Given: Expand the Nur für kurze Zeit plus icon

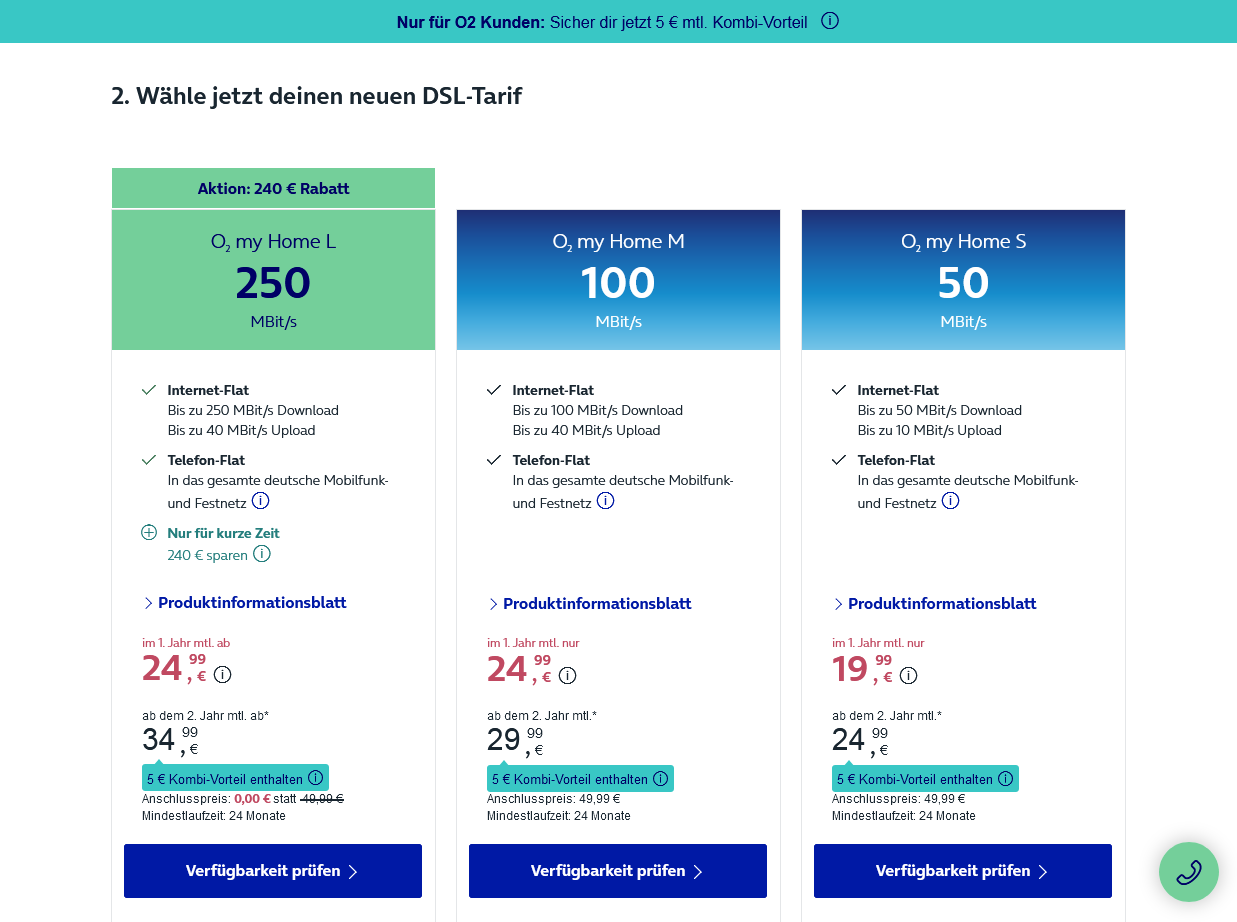Looking at the screenshot, I should [149, 533].
